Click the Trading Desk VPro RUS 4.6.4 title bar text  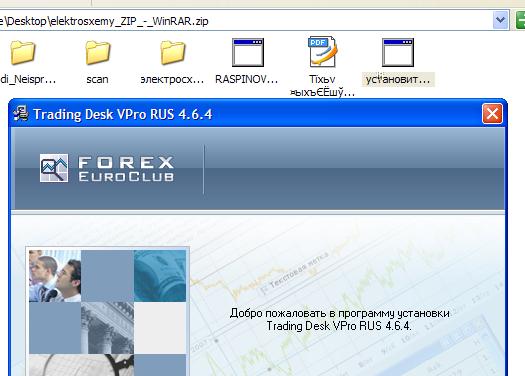click(x=123, y=114)
